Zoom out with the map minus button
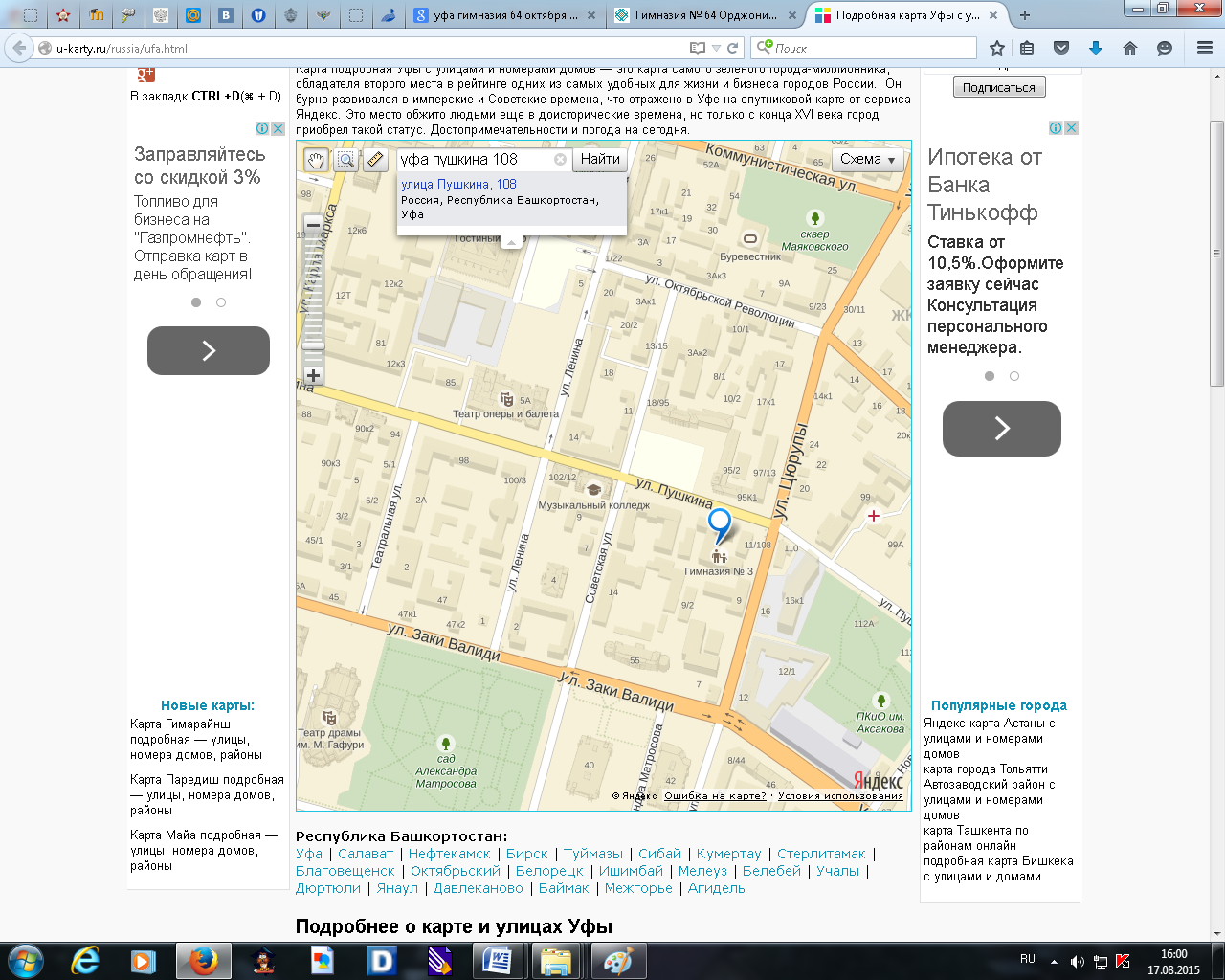 [313, 225]
